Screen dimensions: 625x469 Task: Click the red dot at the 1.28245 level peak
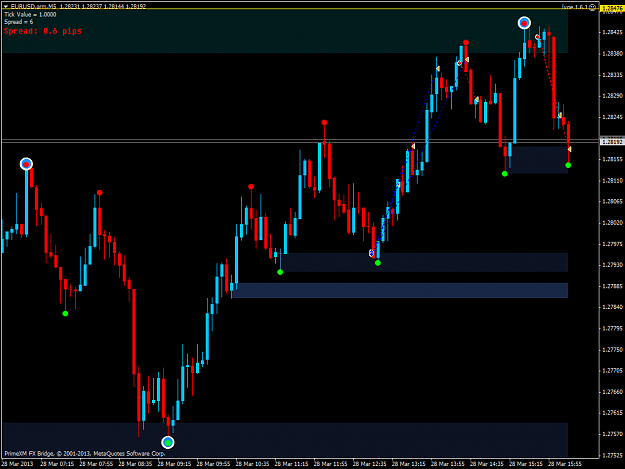(x=324, y=122)
